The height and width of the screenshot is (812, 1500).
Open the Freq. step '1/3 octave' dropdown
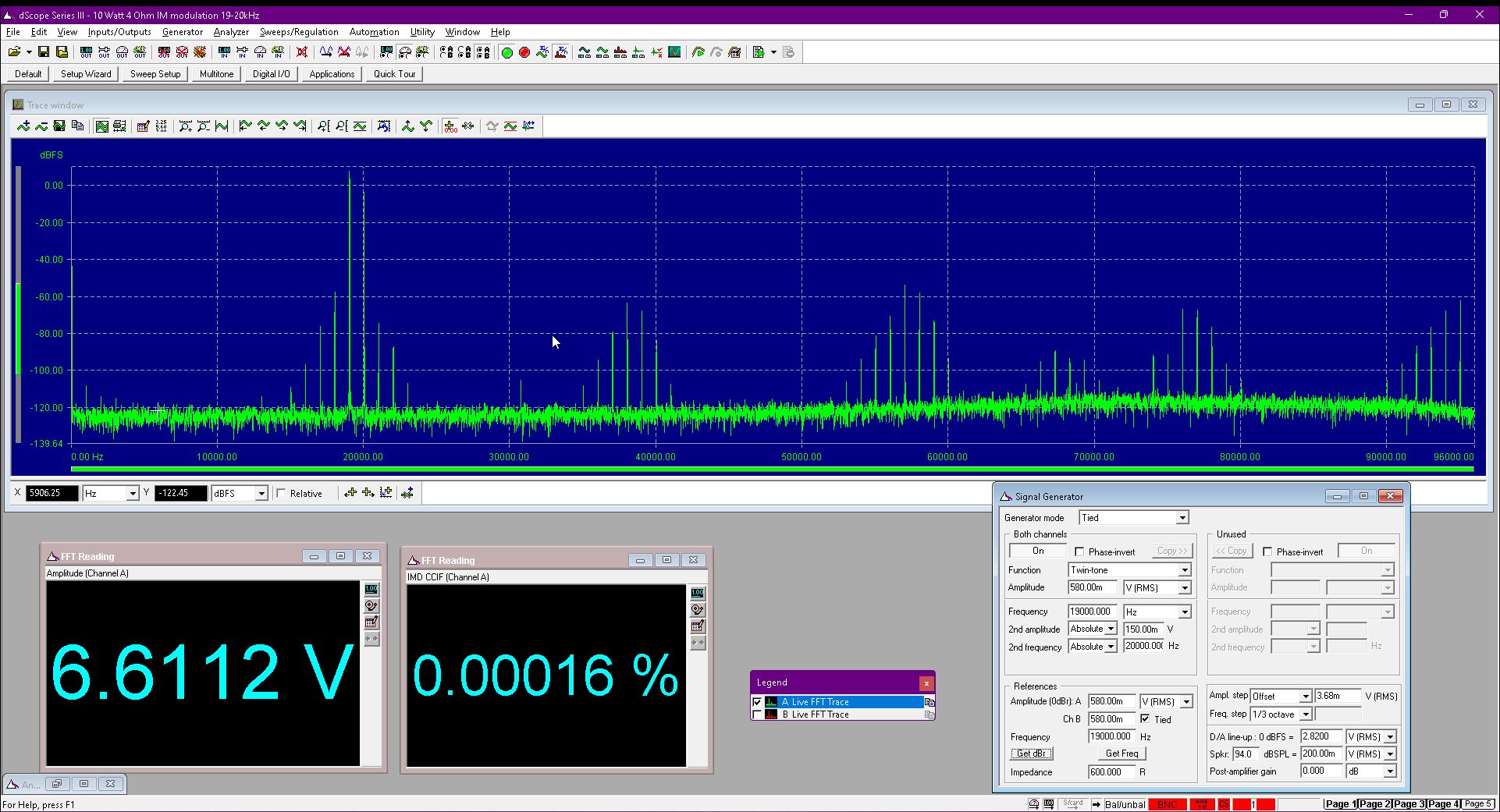coord(1305,714)
